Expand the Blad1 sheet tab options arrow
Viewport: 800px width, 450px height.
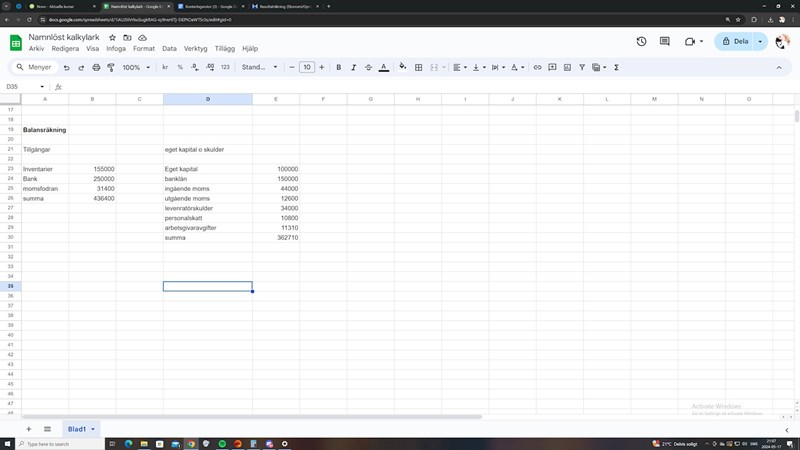click(x=94, y=429)
